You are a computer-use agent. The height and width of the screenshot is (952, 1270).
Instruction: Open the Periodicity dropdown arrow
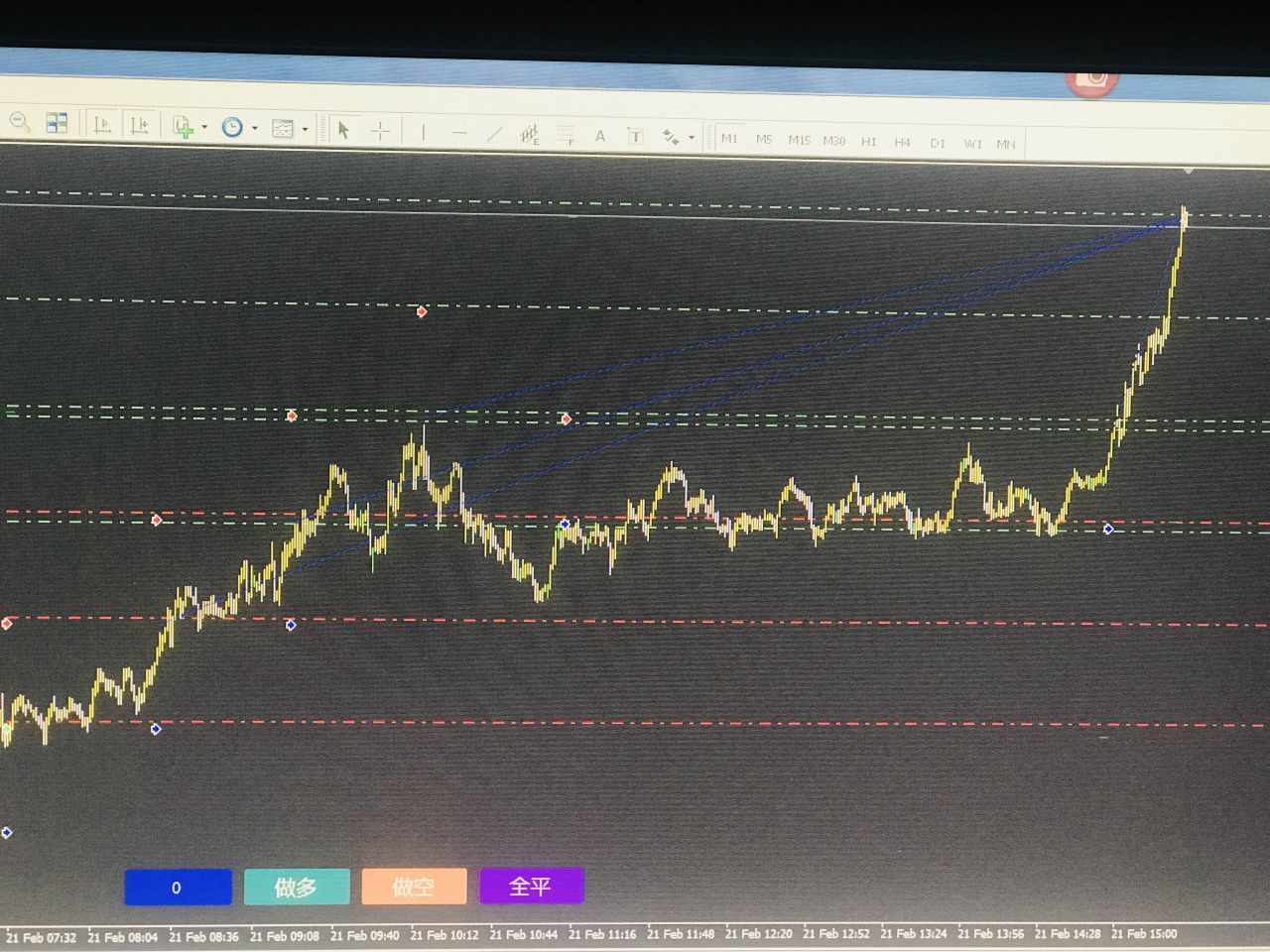255,128
